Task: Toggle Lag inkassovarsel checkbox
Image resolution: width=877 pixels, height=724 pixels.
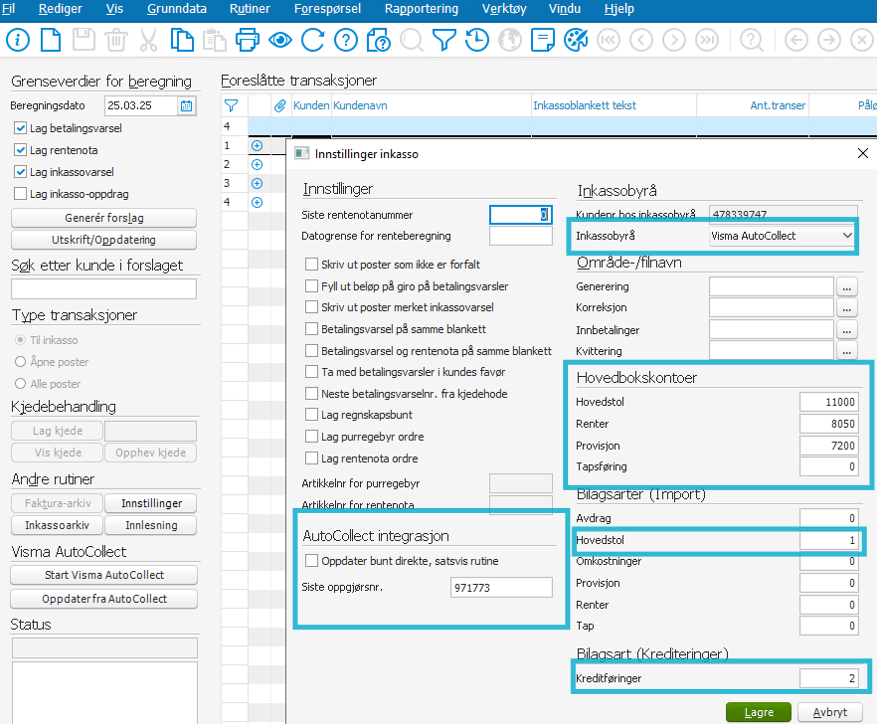Action: [x=21, y=172]
